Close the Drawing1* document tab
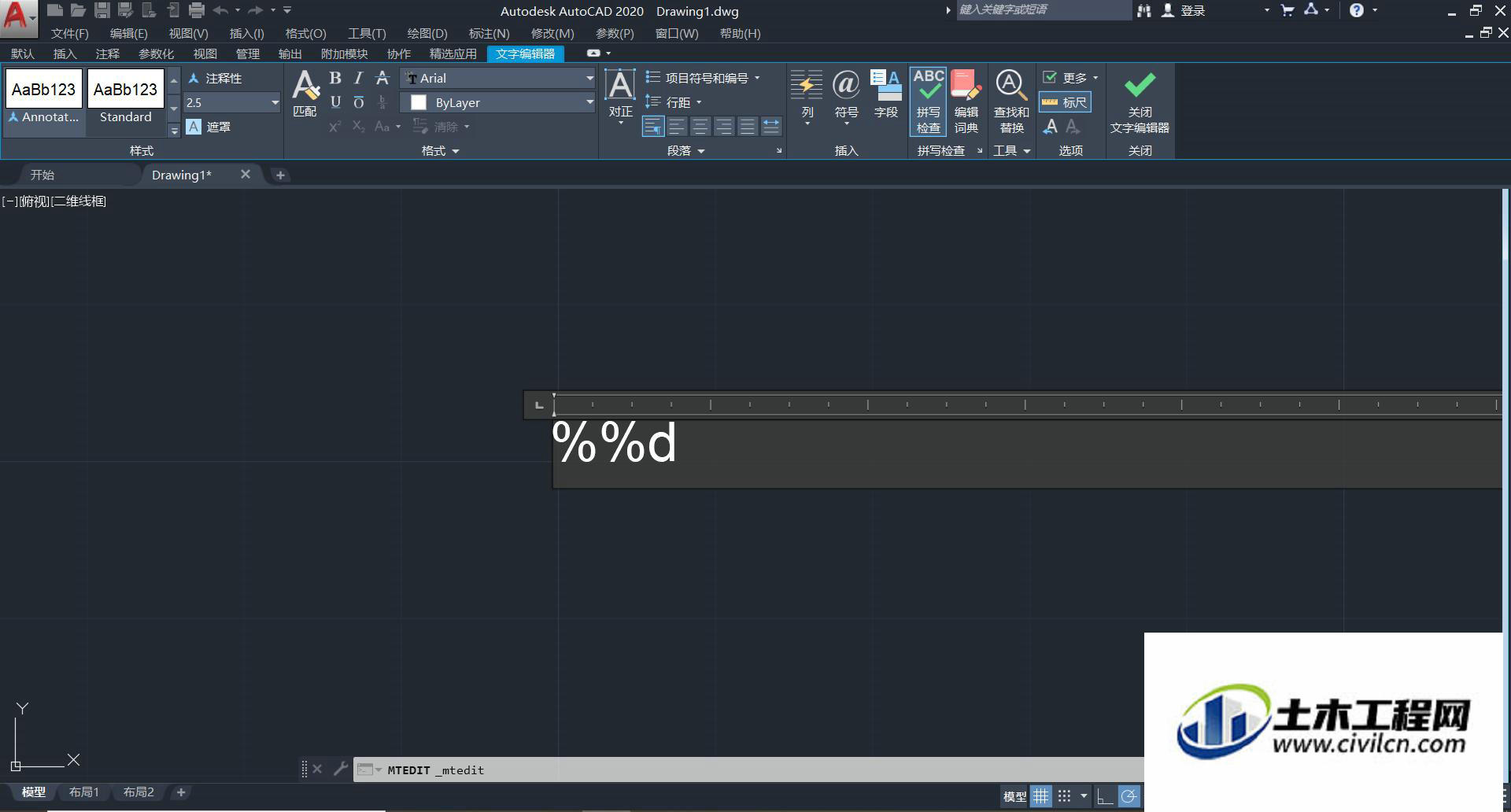This screenshot has width=1511, height=812. click(x=246, y=174)
